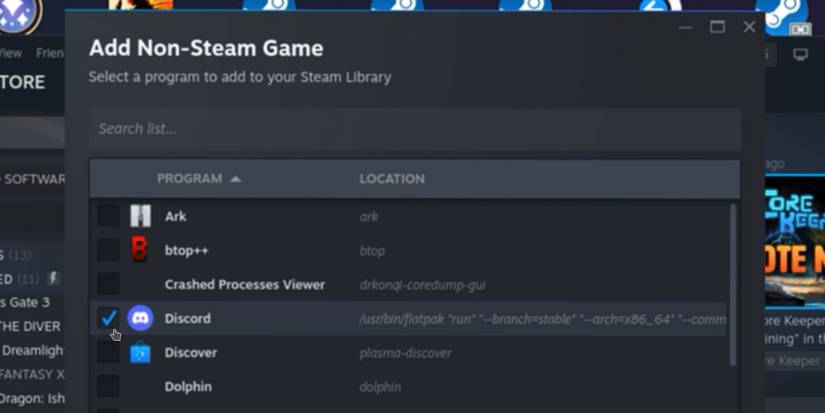825x413 pixels.
Task: Select the Dolphin checkbox
Action: [x=108, y=386]
